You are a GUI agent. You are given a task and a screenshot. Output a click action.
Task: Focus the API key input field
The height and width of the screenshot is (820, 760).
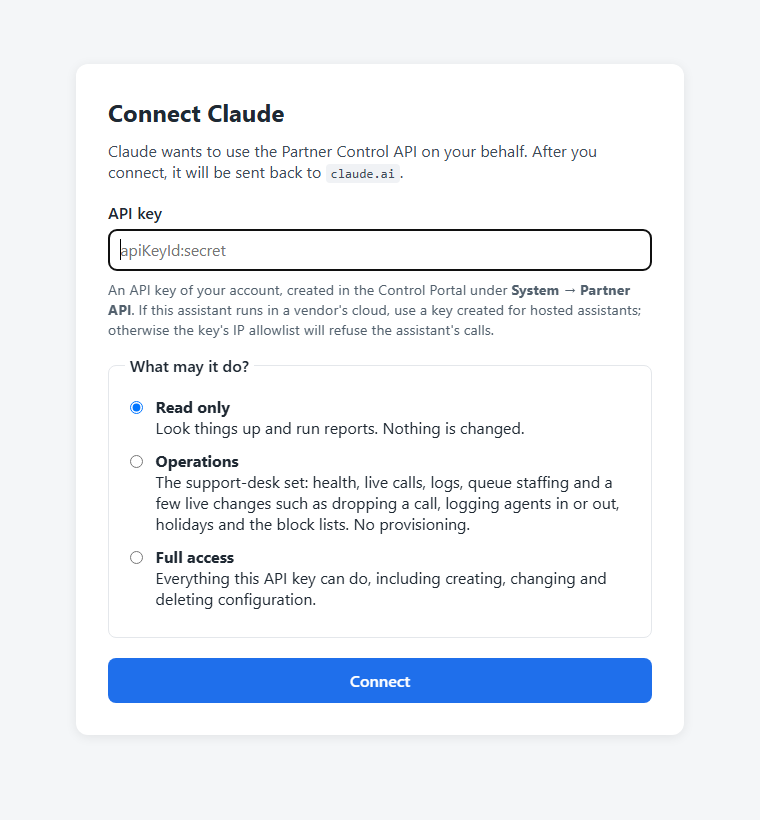380,250
